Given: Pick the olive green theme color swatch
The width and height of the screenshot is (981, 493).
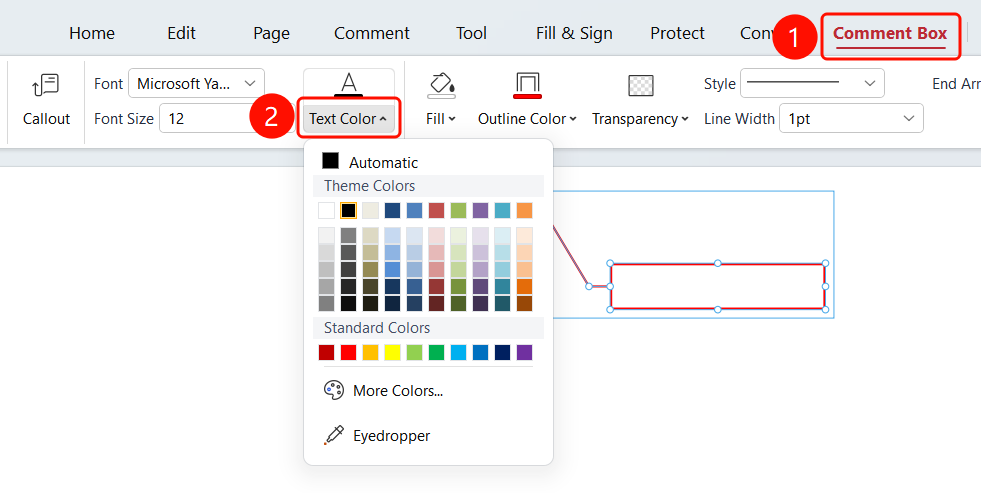Looking at the screenshot, I should (459, 210).
